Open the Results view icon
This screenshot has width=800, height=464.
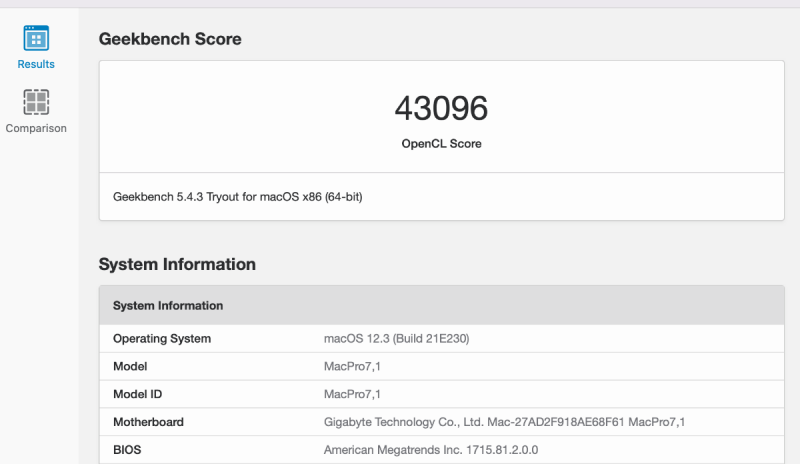pos(36,38)
